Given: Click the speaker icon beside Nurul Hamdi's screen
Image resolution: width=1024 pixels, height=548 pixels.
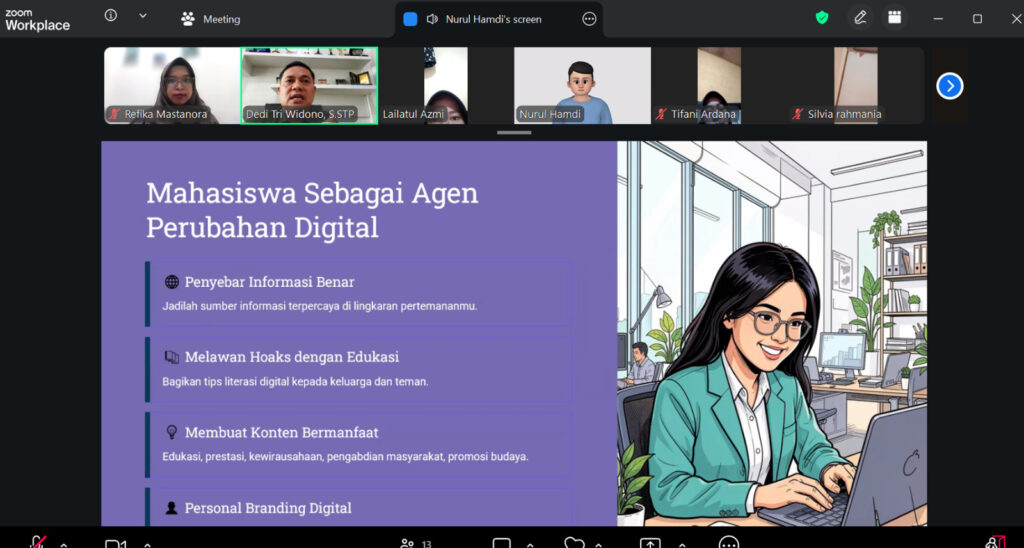Looking at the screenshot, I should click(x=432, y=20).
